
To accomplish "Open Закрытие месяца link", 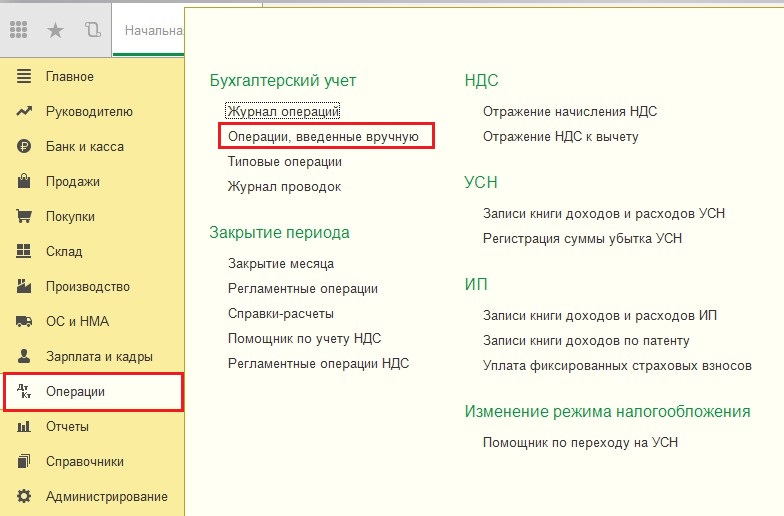I will coord(281,264).
